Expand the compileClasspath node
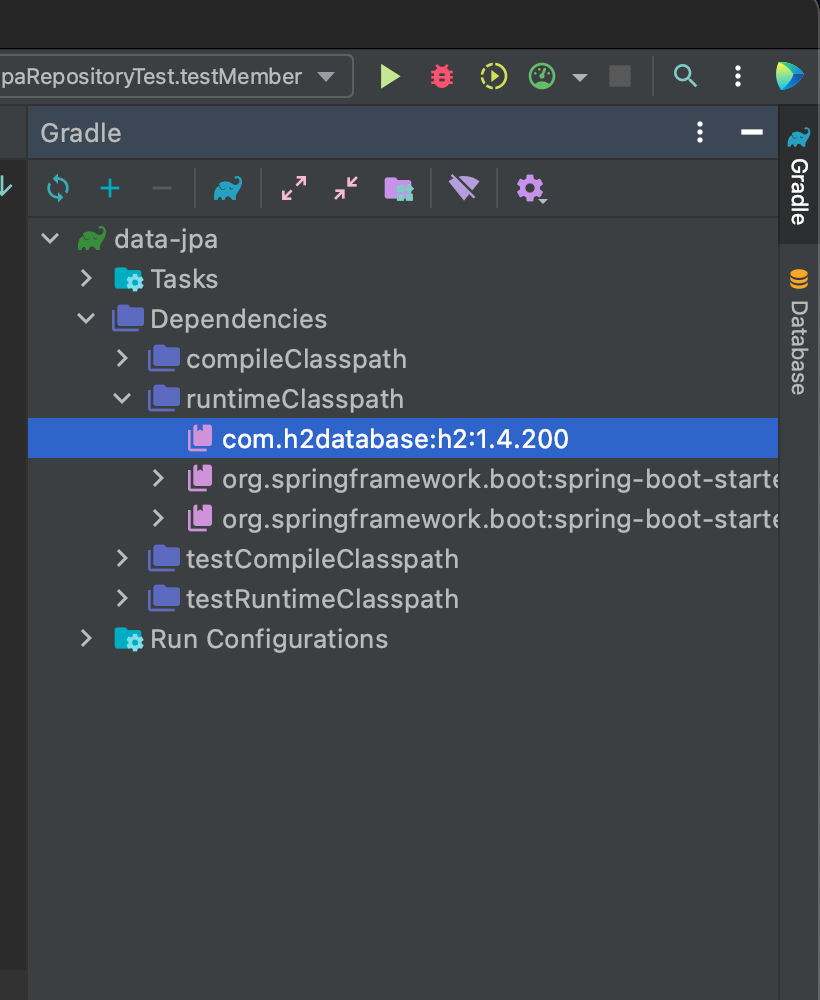Image resolution: width=820 pixels, height=1000 pixels. tap(122, 358)
